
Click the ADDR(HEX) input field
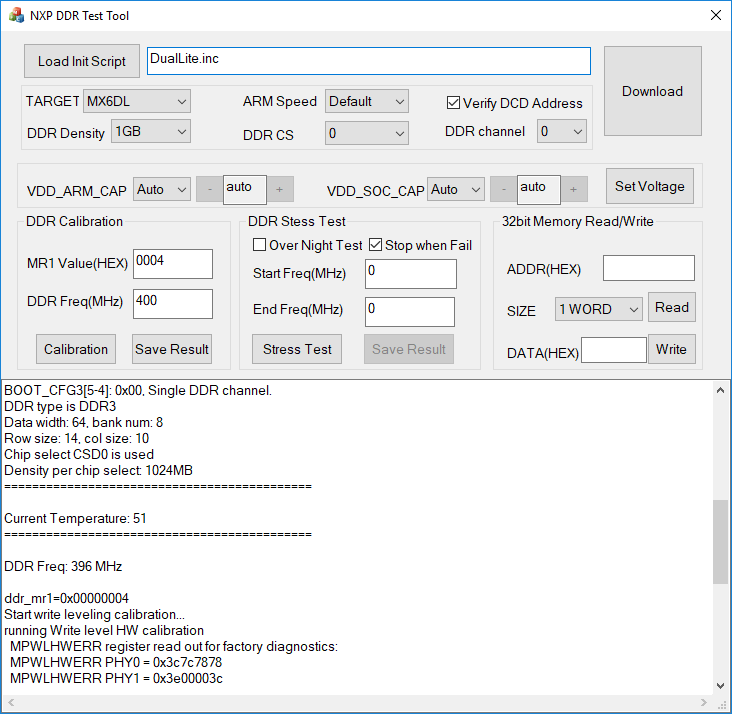tap(649, 268)
